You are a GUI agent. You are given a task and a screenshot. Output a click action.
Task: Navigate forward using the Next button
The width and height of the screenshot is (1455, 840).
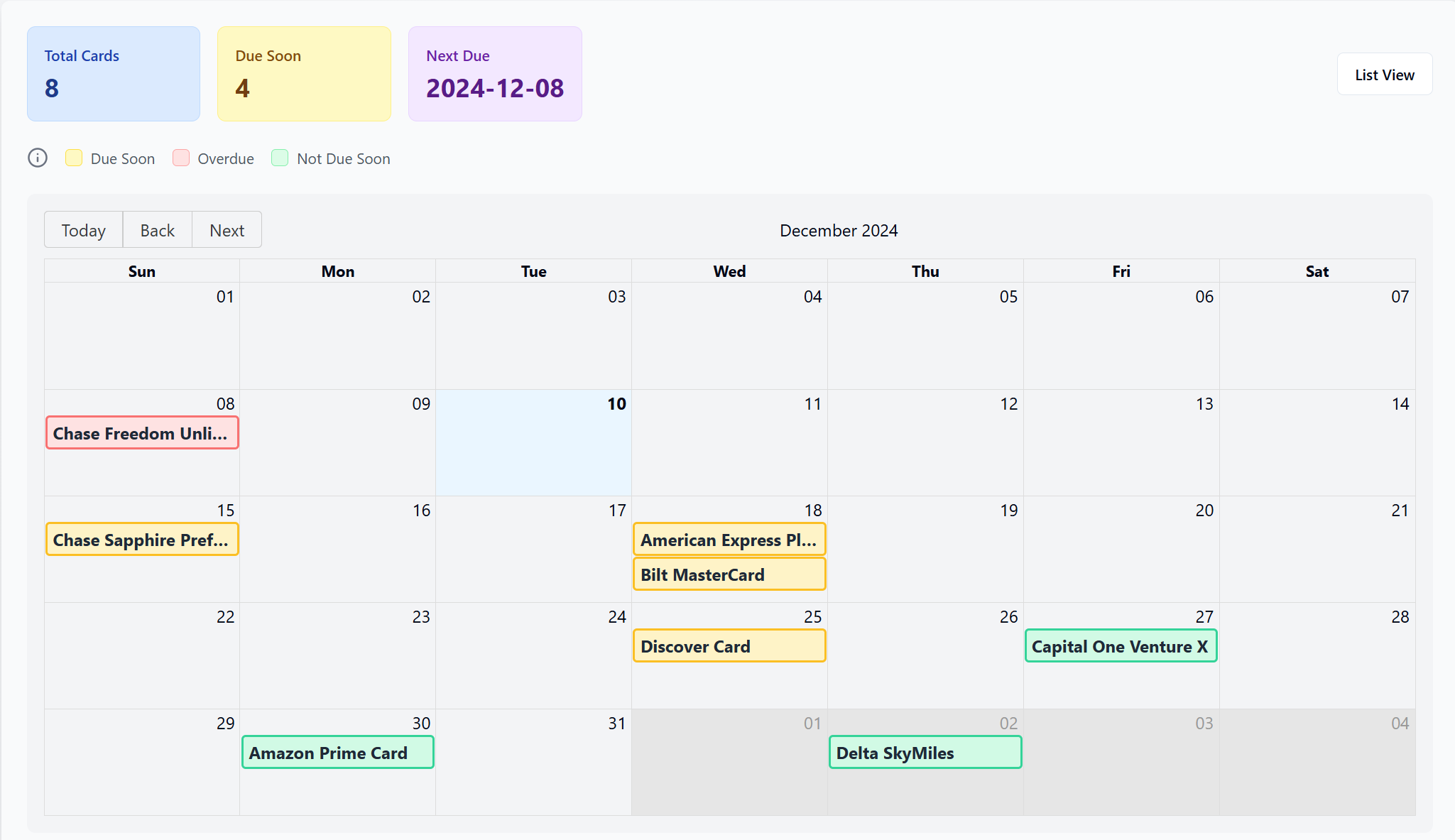coord(226,231)
